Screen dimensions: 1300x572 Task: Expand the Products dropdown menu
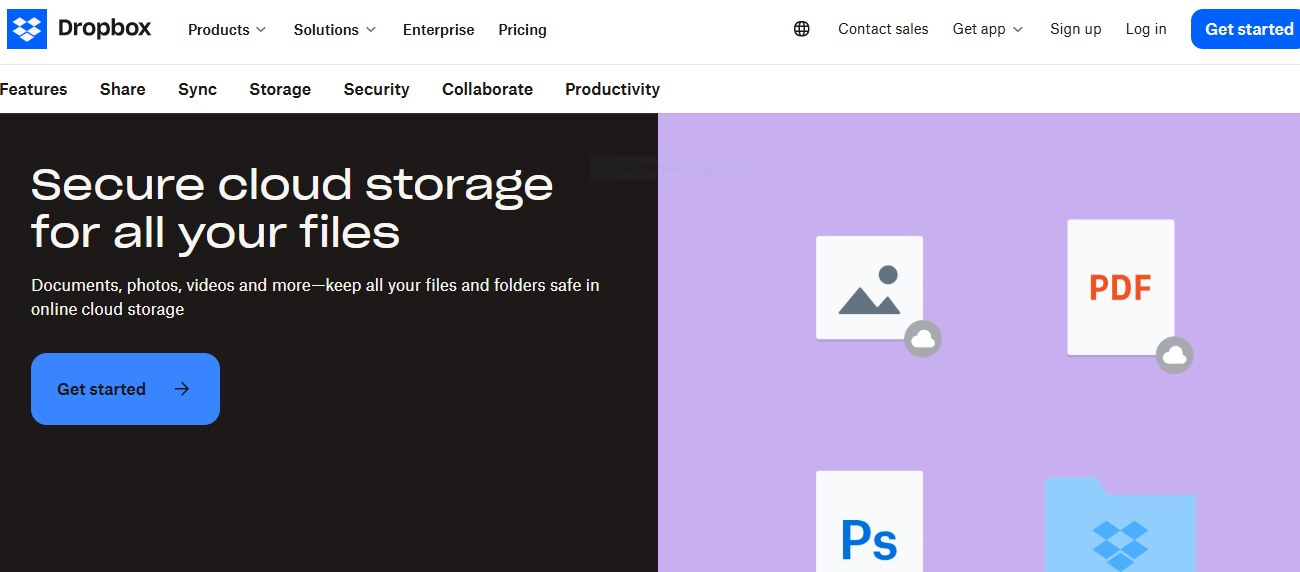pyautogui.click(x=227, y=30)
